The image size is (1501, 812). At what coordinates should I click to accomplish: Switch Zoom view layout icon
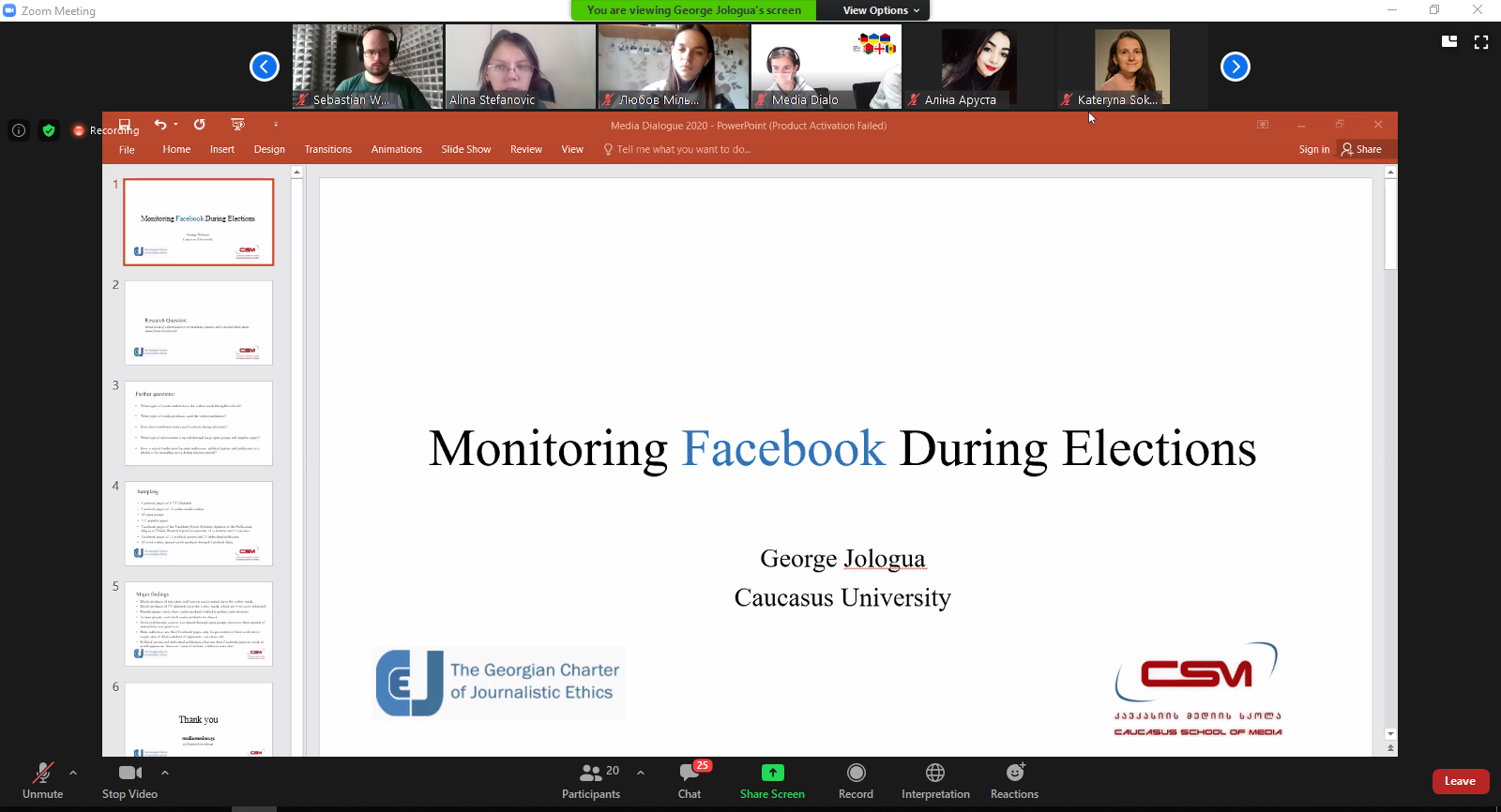[x=1449, y=41]
